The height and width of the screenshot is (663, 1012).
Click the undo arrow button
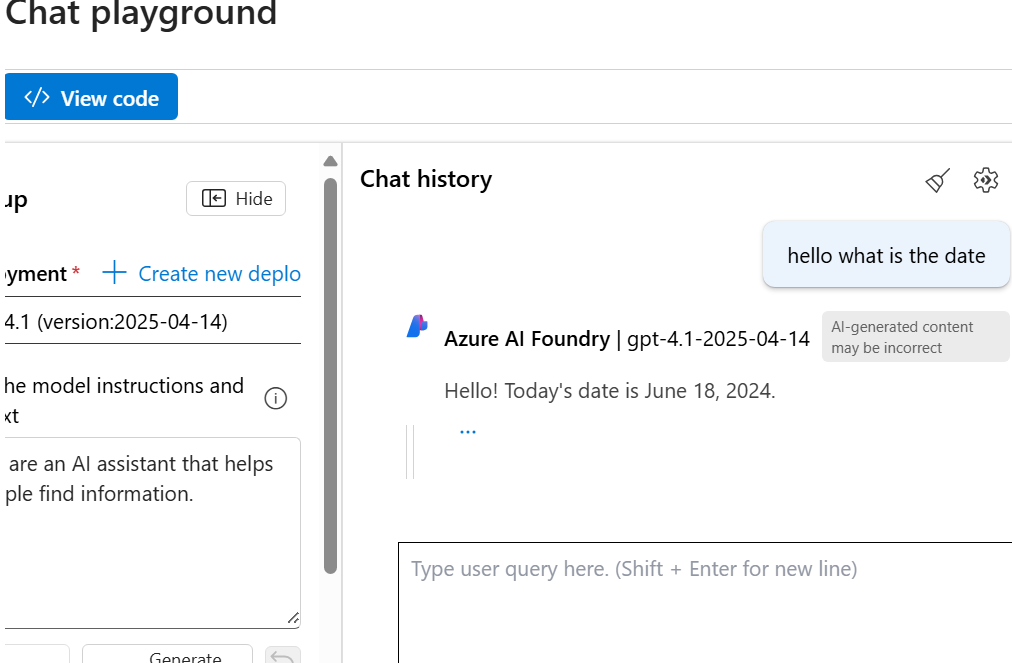tap(283, 655)
